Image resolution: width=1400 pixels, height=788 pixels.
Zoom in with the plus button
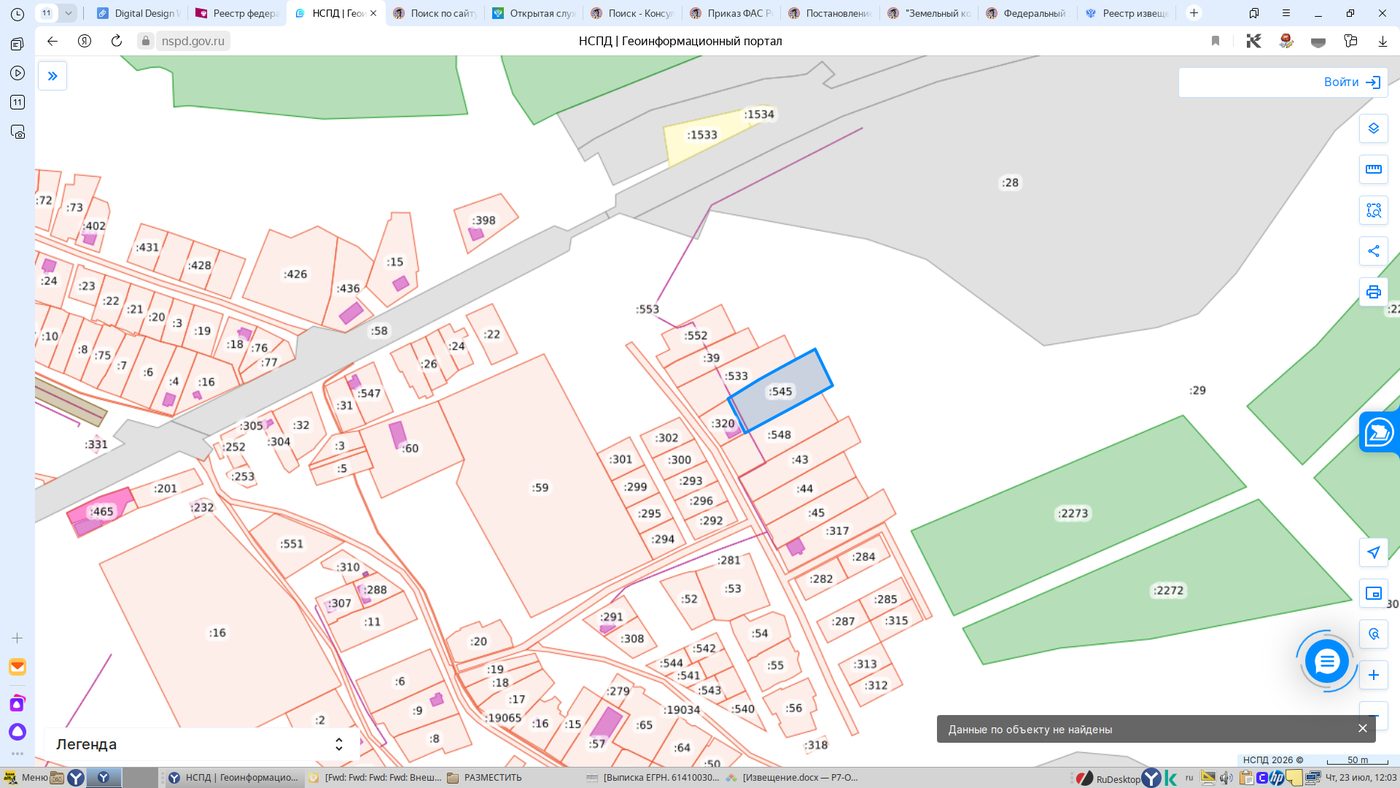click(x=1373, y=675)
